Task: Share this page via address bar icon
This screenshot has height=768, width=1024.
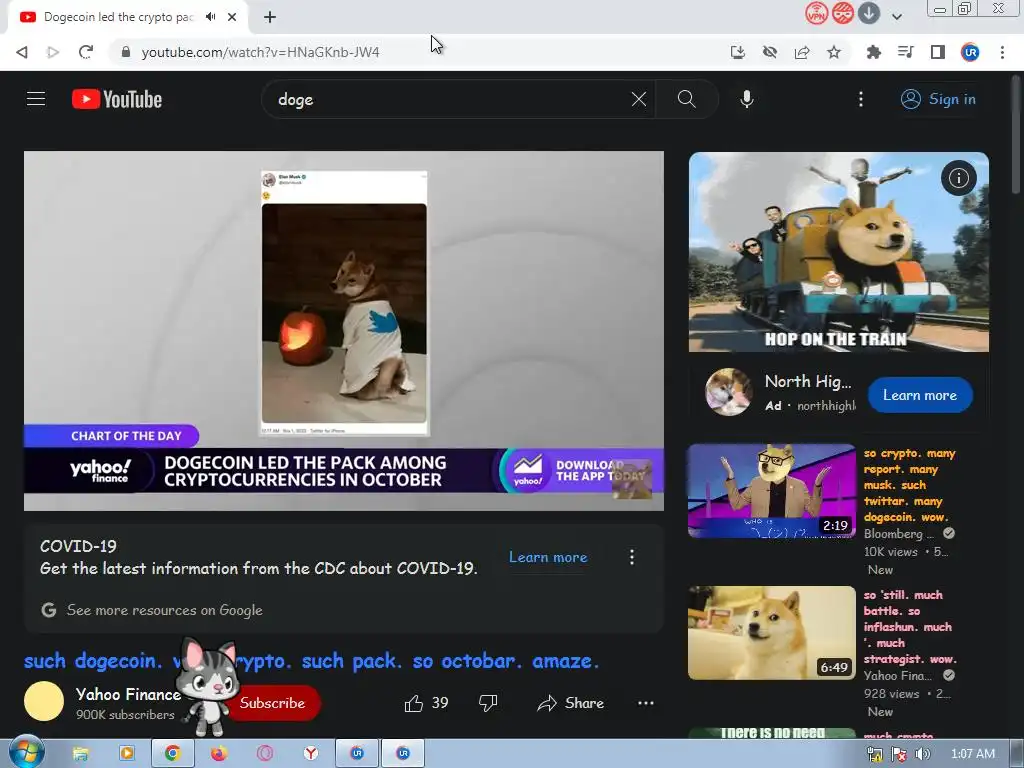Action: (802, 52)
